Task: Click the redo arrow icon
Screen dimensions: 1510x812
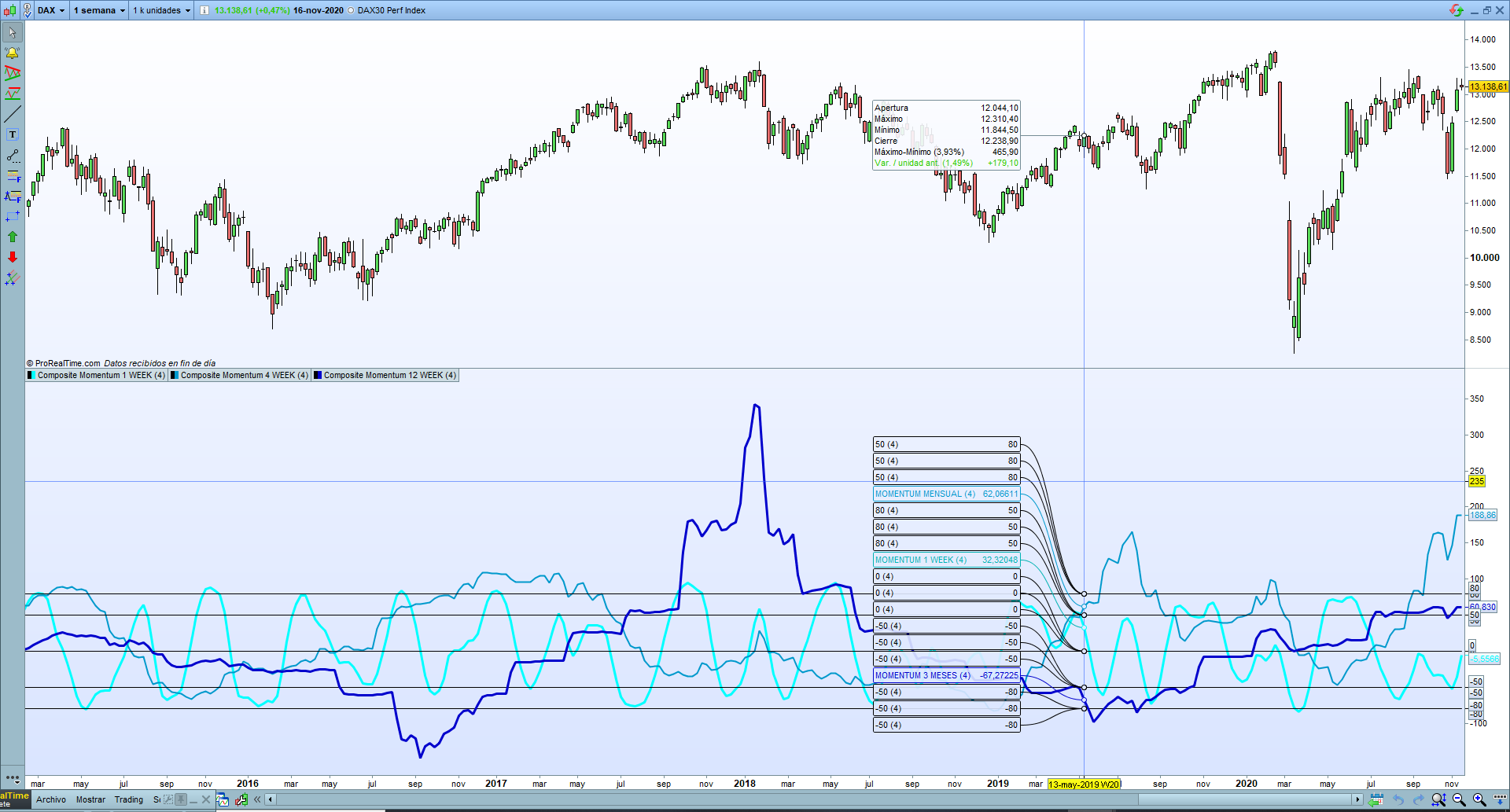Action: (x=1418, y=799)
